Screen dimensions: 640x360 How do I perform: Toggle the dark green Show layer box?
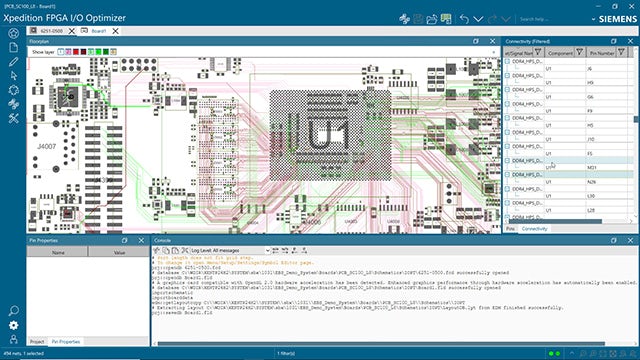click(106, 52)
